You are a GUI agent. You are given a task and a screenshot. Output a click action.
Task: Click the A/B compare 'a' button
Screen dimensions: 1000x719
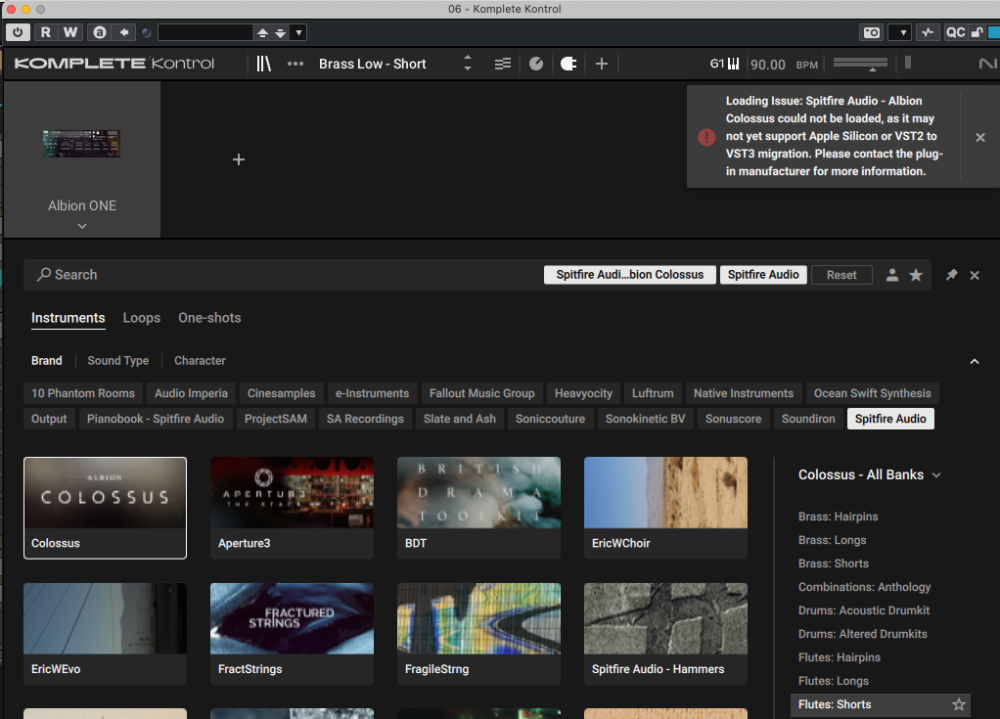click(99, 32)
